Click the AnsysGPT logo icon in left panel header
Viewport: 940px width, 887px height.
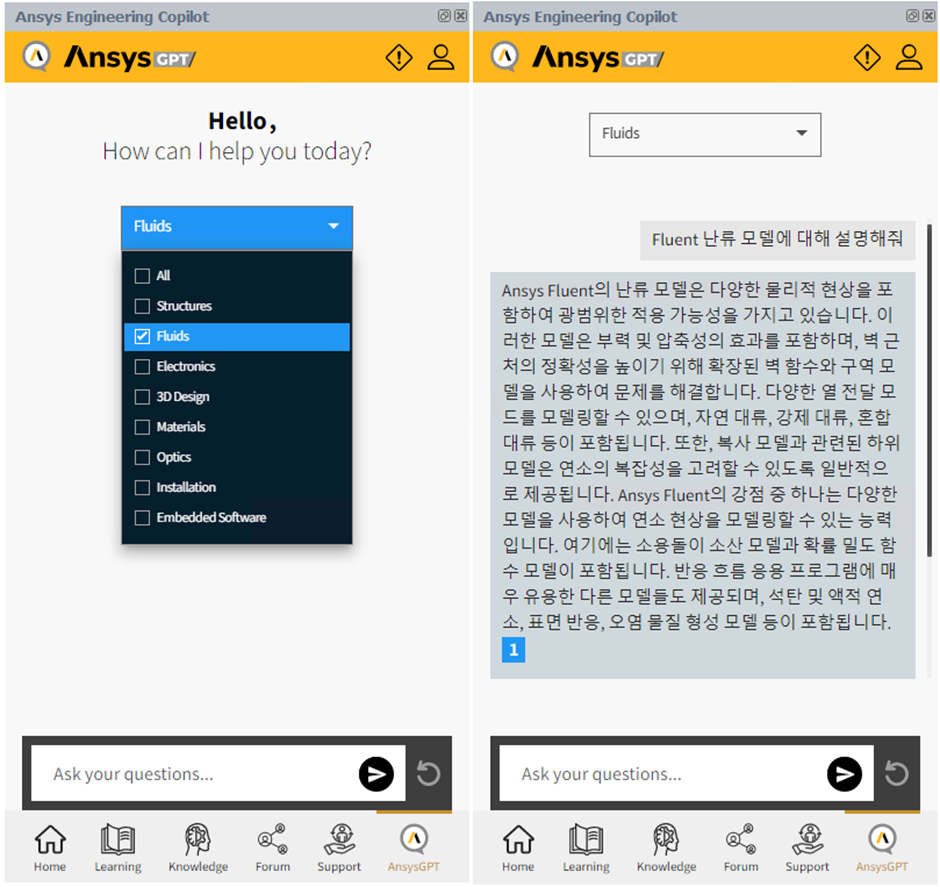tap(37, 56)
